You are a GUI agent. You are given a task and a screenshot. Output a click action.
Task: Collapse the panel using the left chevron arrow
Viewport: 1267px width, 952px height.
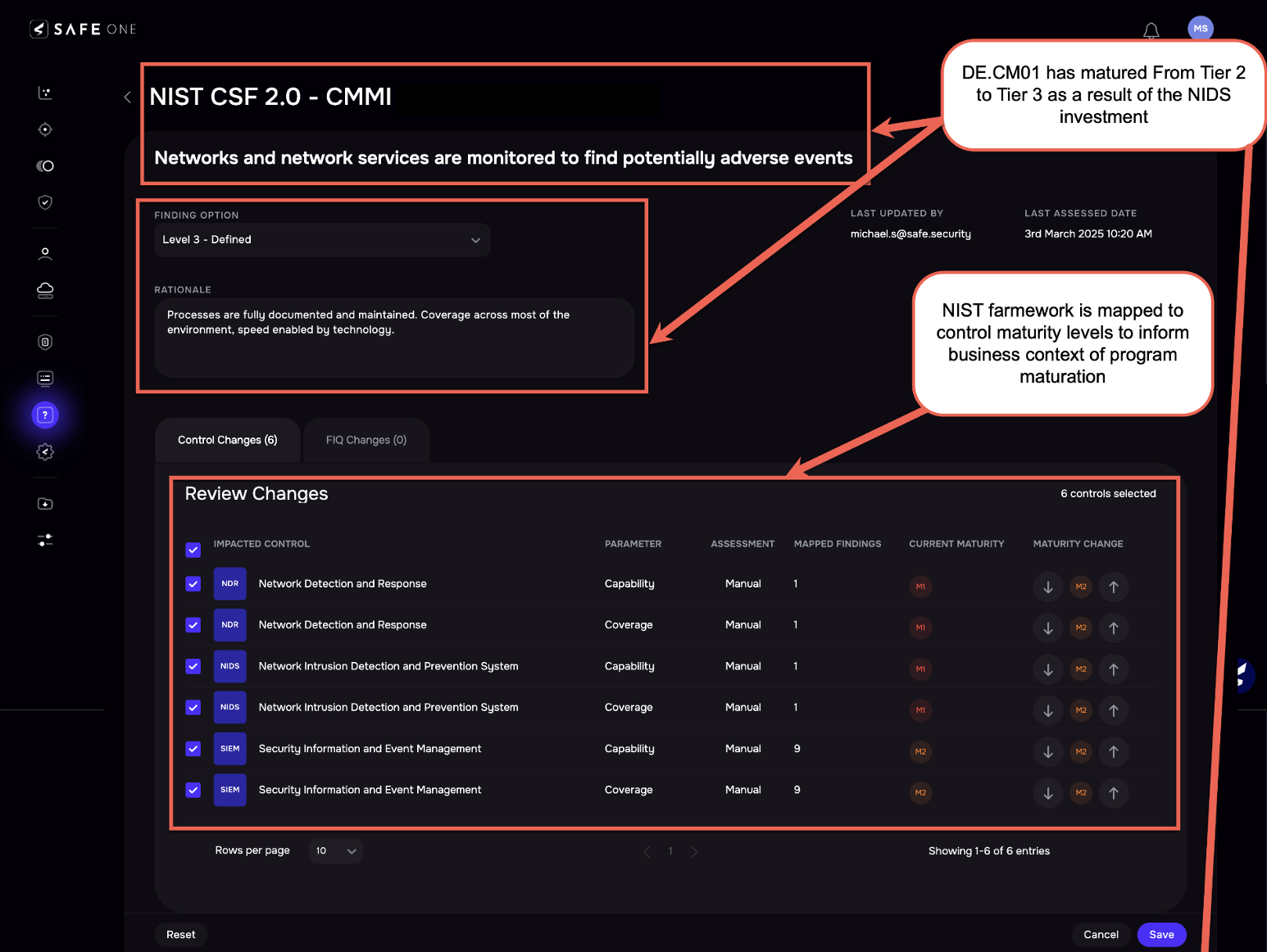tap(127, 97)
